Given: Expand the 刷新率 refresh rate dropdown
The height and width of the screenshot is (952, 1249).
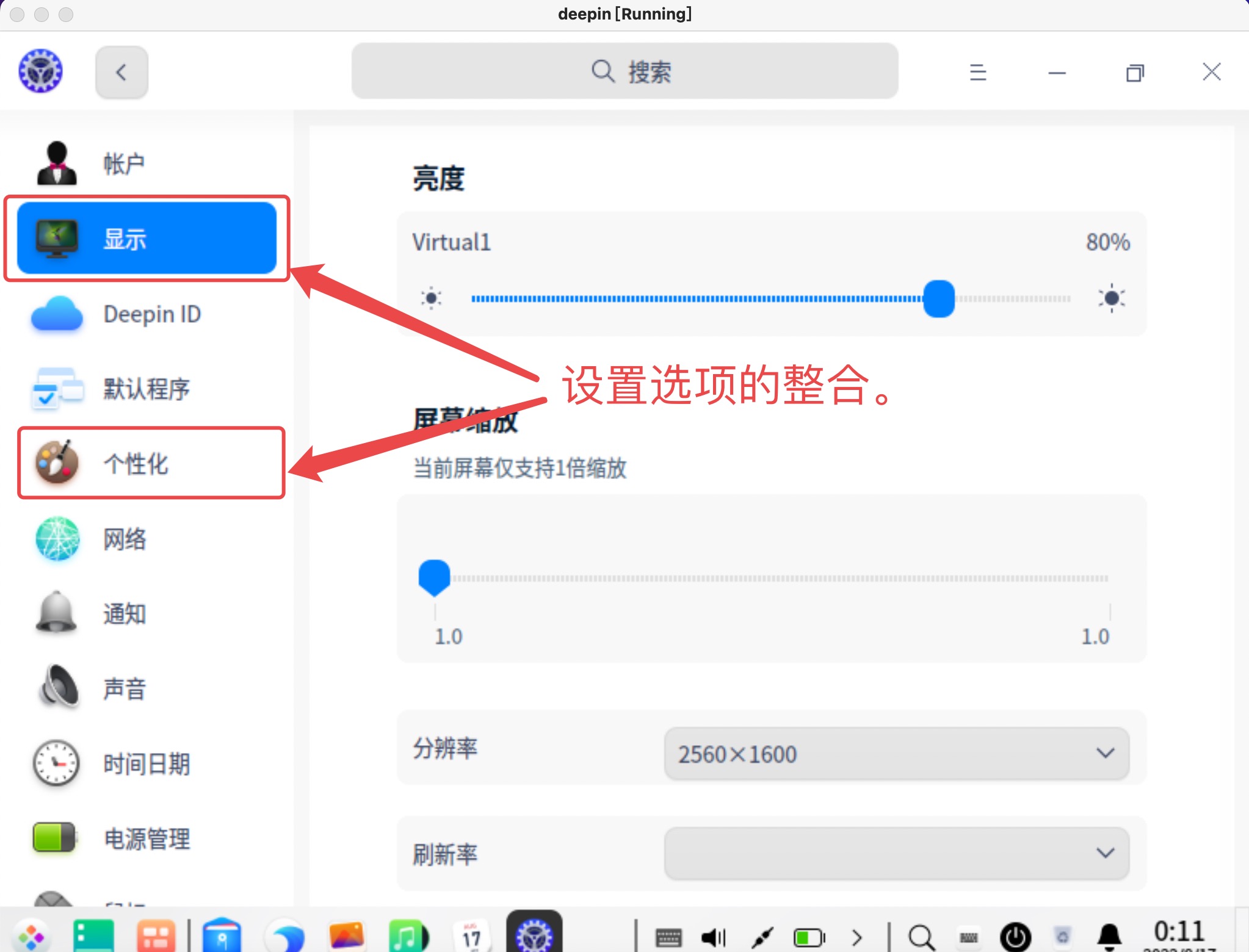Looking at the screenshot, I should 896,853.
